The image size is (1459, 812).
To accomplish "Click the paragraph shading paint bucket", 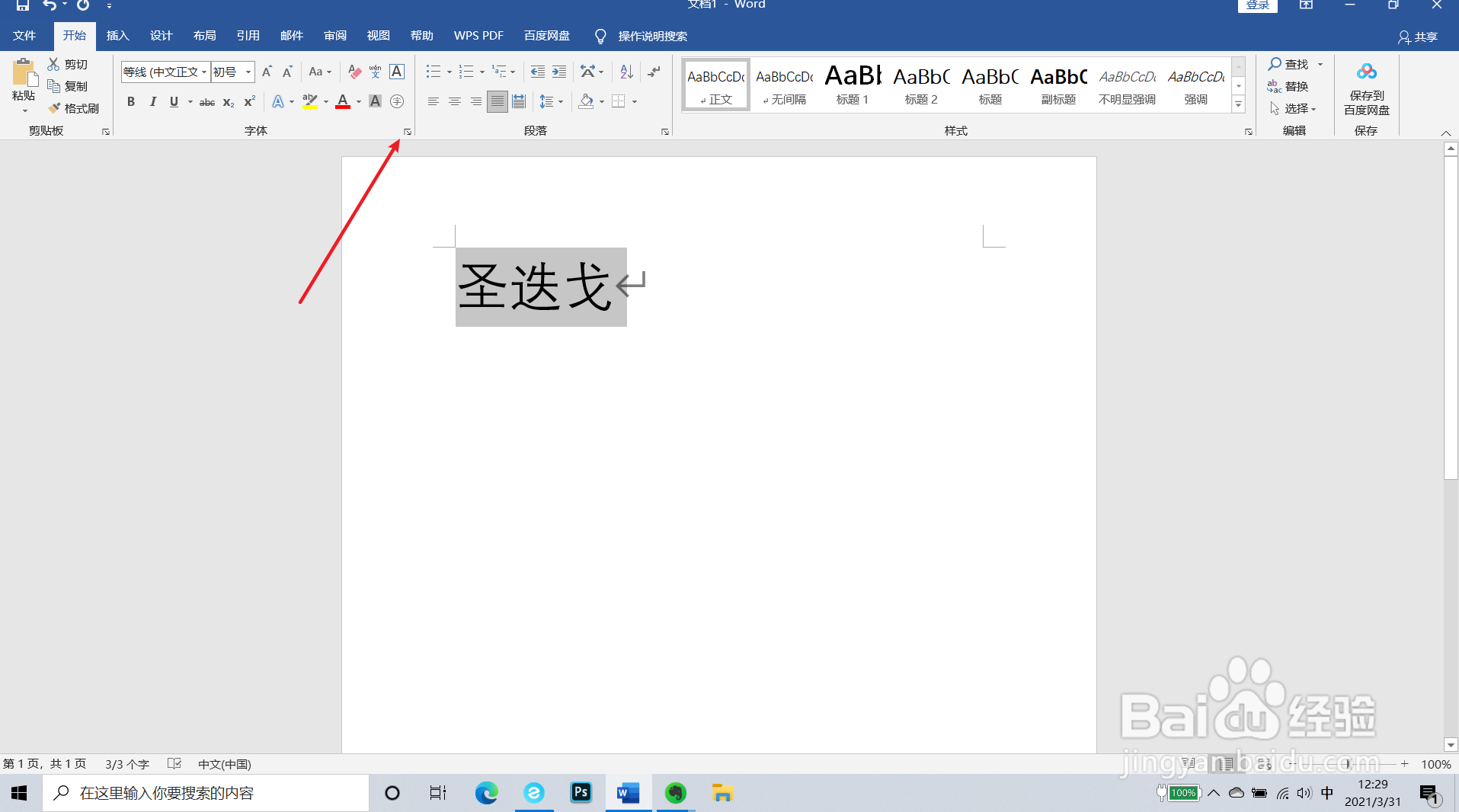I will tap(586, 101).
